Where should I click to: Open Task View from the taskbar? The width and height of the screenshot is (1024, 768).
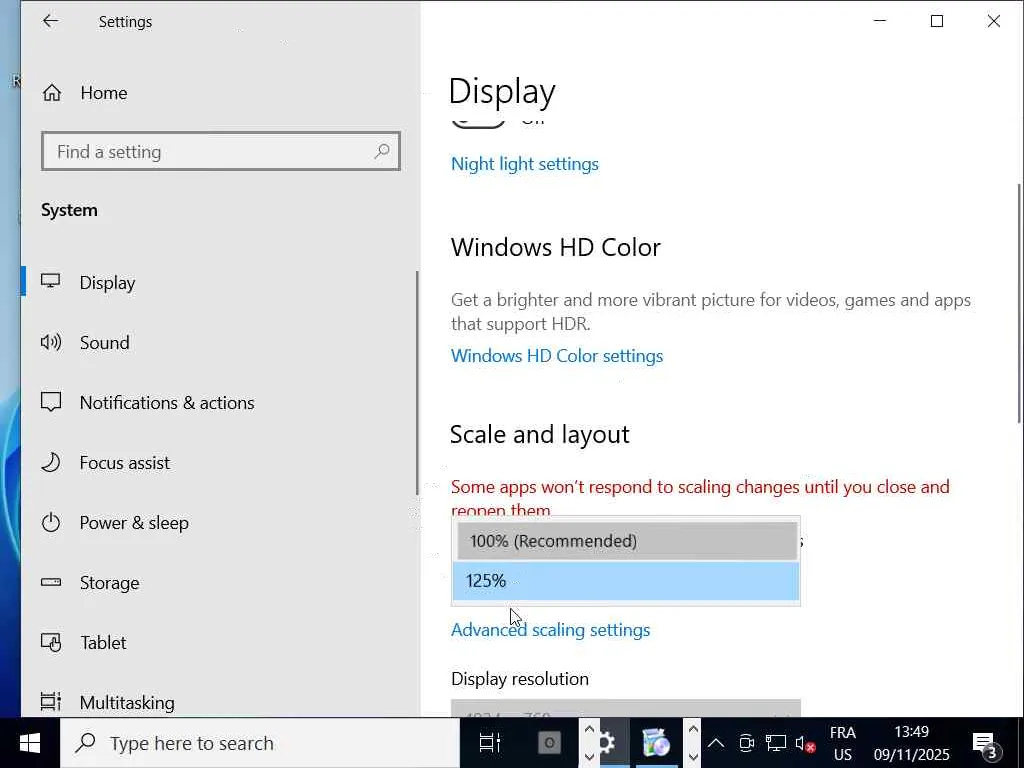(490, 743)
